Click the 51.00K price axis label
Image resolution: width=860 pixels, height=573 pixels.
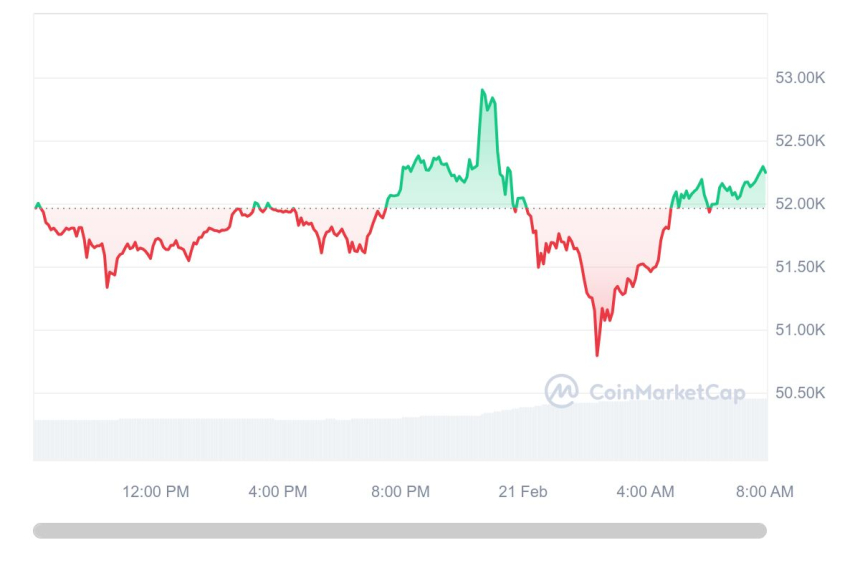pyautogui.click(x=800, y=330)
